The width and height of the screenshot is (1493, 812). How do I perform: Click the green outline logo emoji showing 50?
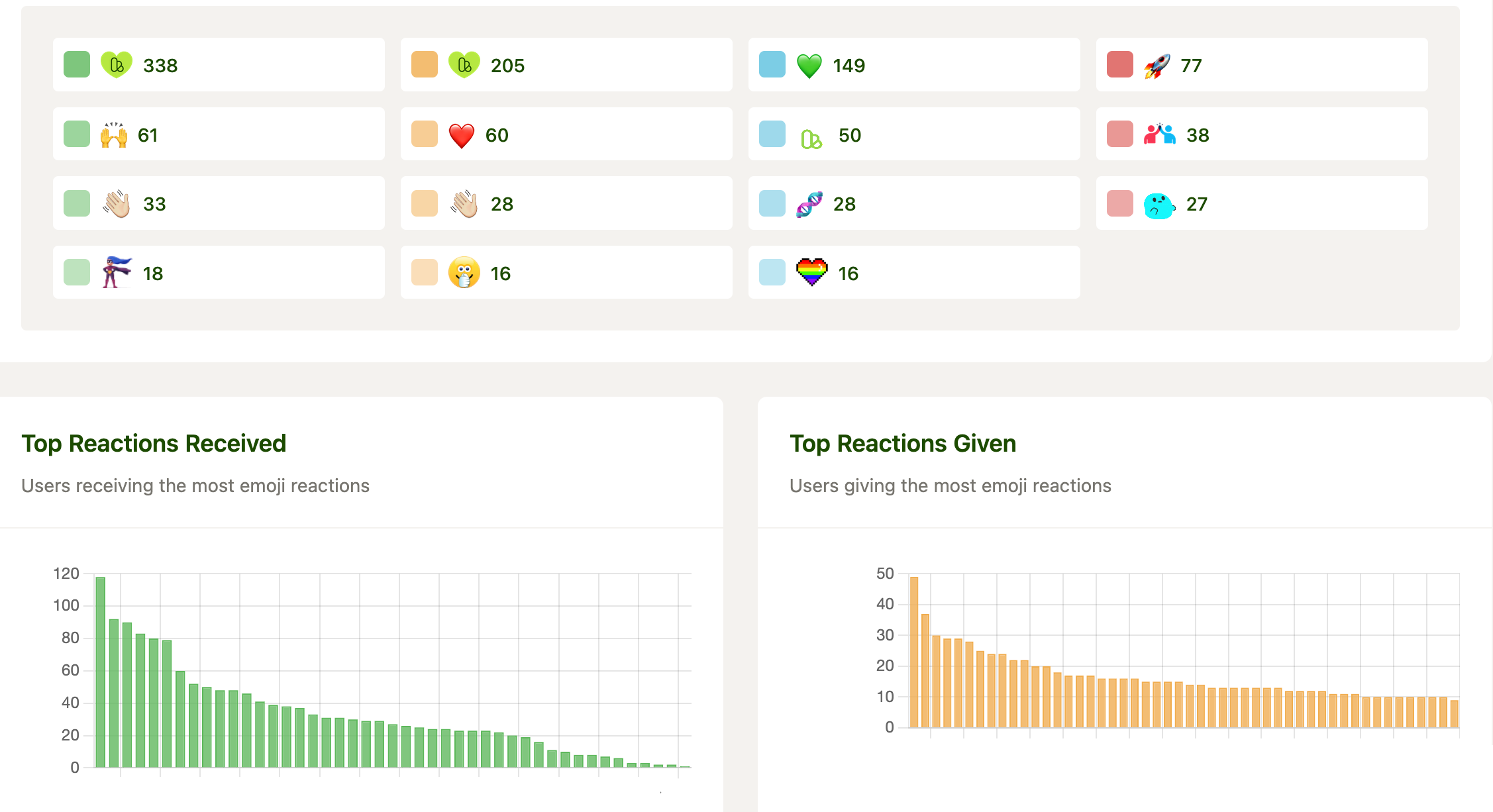click(811, 138)
